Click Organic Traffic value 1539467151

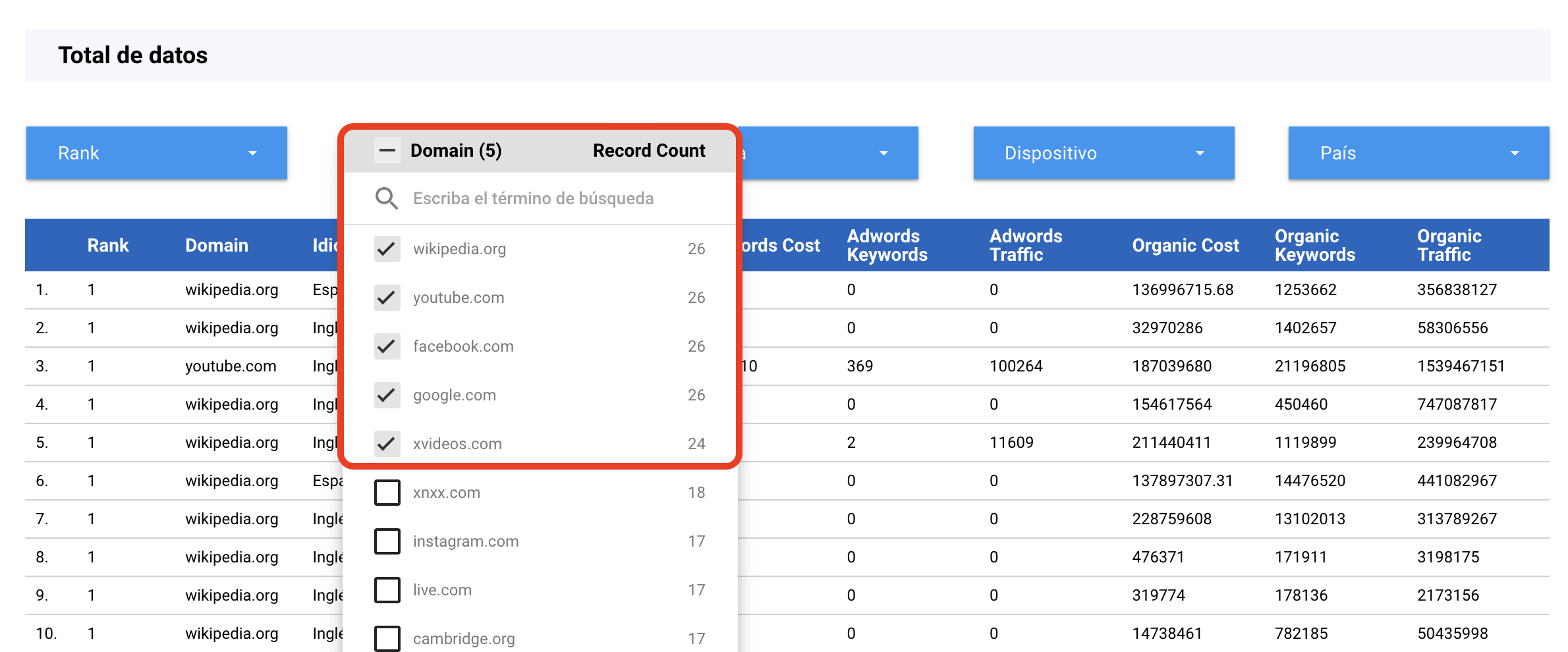point(1461,366)
